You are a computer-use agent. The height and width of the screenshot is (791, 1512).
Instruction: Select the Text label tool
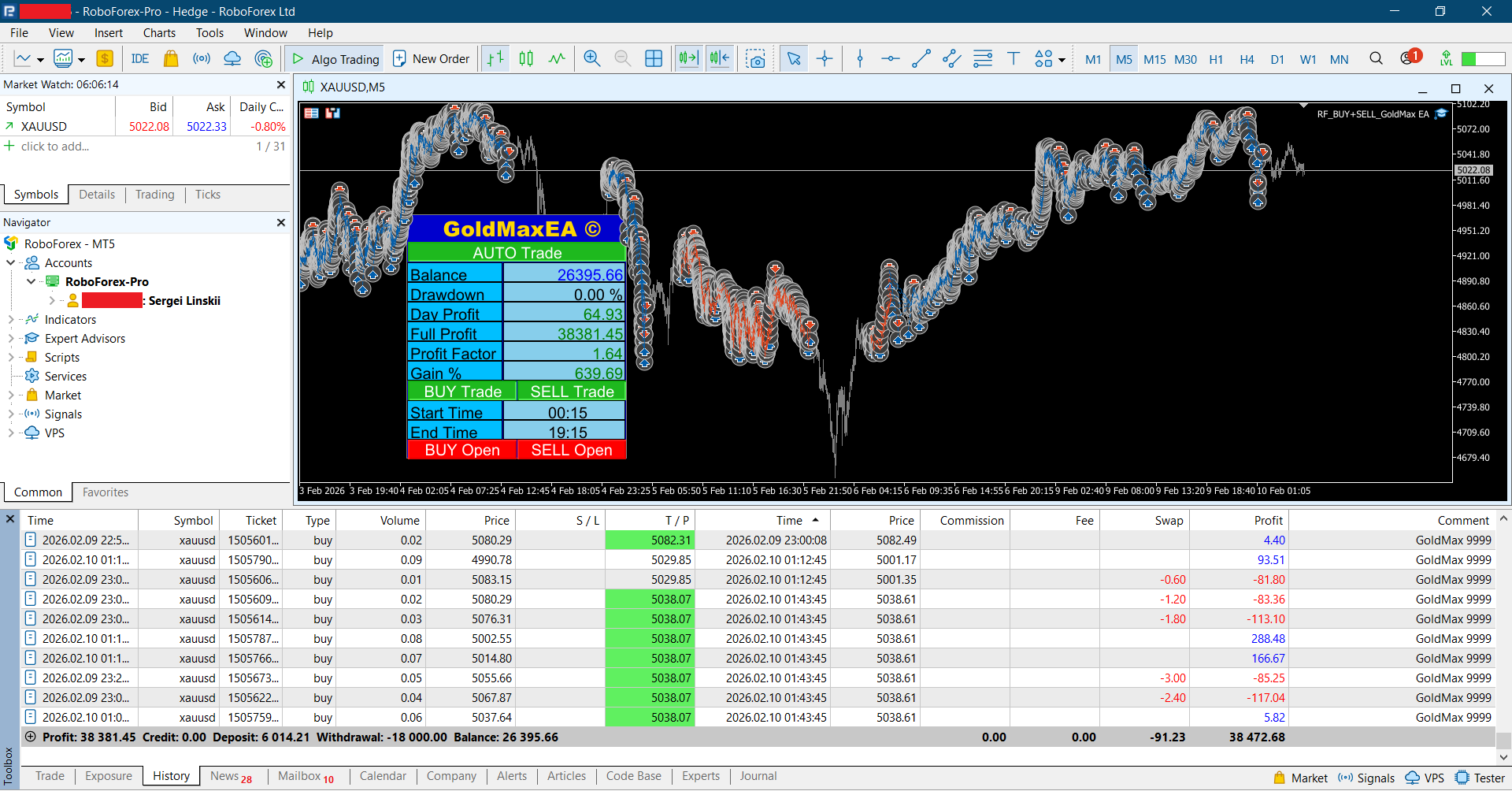click(1014, 59)
